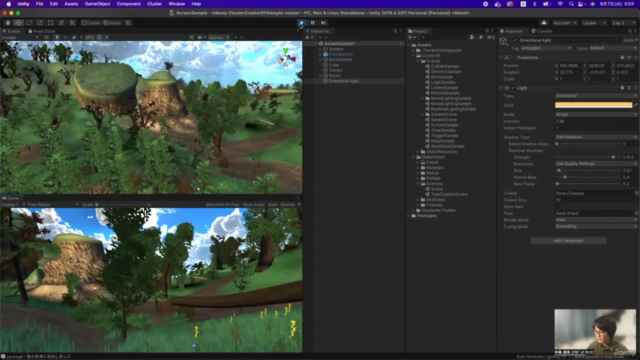
Task: Enable or disable the Light component checkbox
Action: coord(513,88)
